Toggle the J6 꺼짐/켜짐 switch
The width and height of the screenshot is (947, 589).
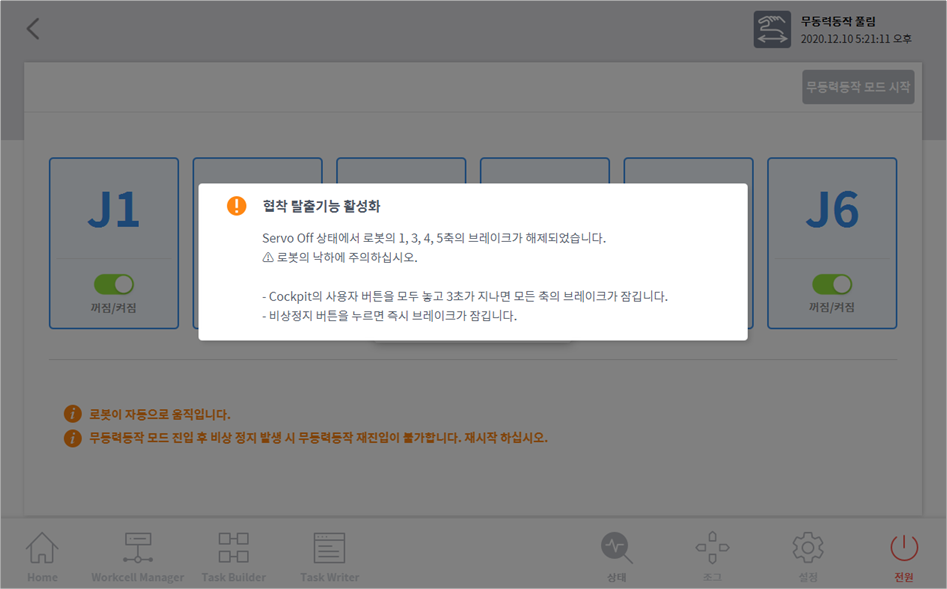[832, 285]
